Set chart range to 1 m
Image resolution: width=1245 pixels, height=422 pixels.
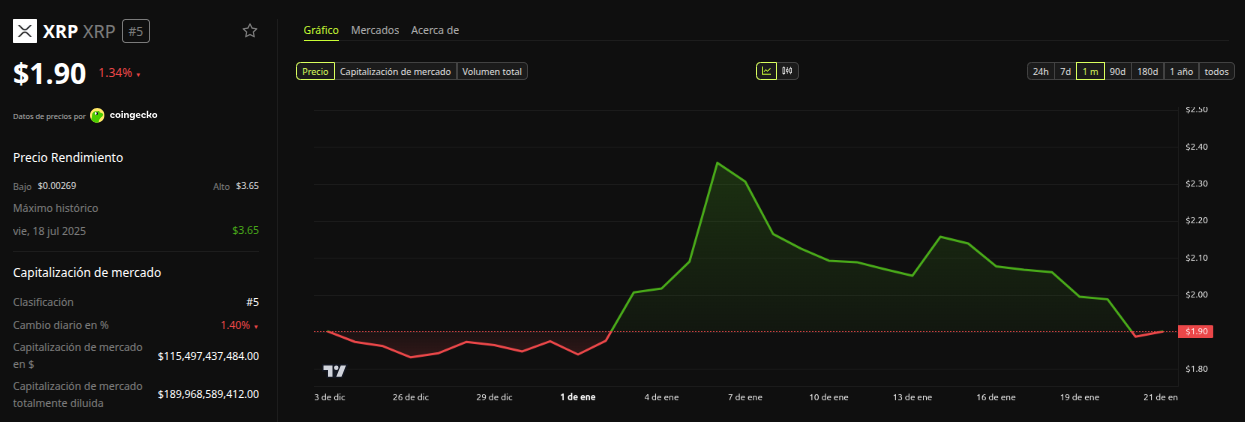click(1090, 71)
